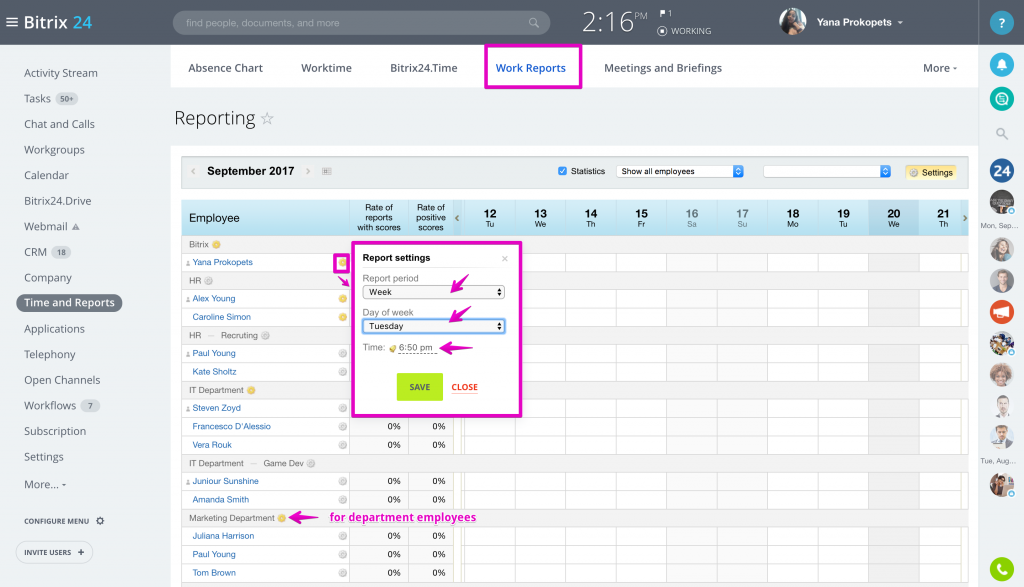The height and width of the screenshot is (587, 1024).
Task: Open report settings icon for Juliana Harrison
Action: click(342, 536)
